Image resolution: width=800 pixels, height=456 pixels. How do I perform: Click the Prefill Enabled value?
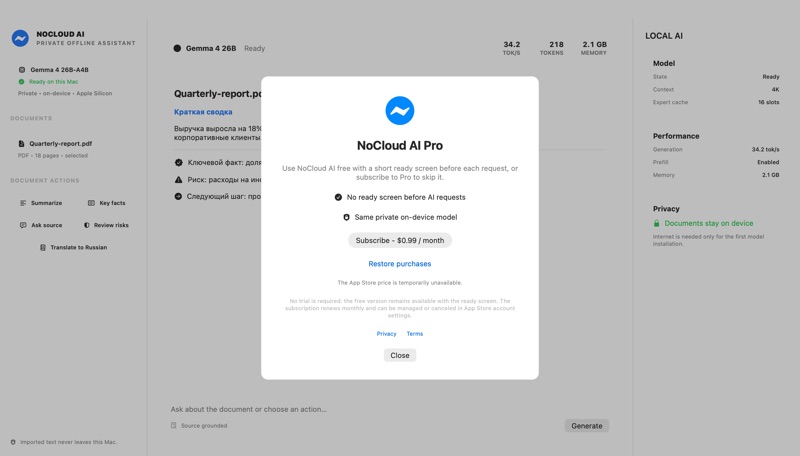click(x=768, y=162)
